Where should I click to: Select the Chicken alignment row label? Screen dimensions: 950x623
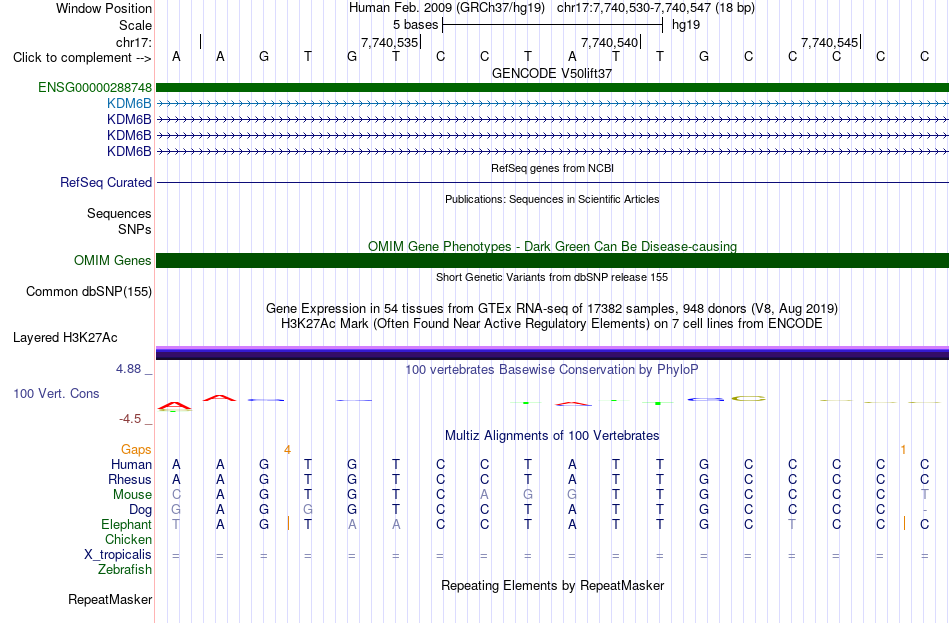point(128,539)
